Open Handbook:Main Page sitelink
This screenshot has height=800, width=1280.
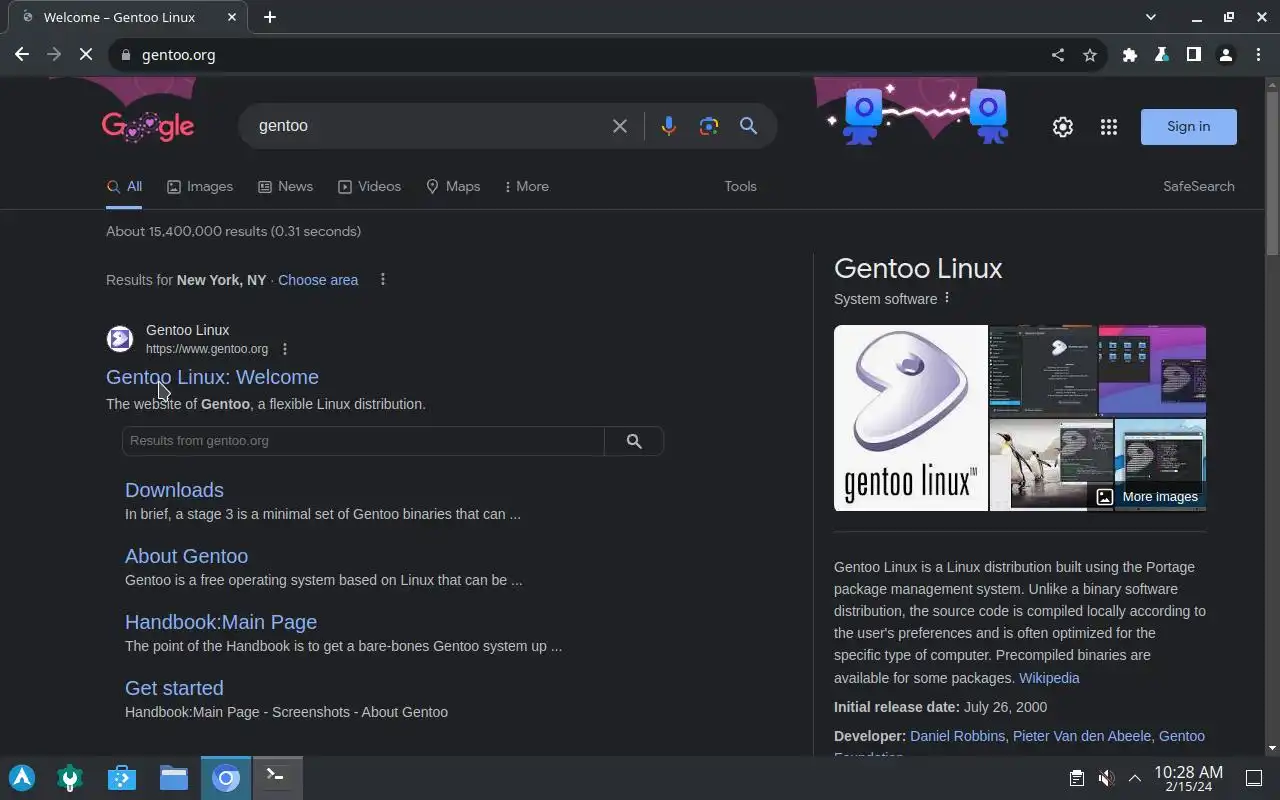click(221, 622)
